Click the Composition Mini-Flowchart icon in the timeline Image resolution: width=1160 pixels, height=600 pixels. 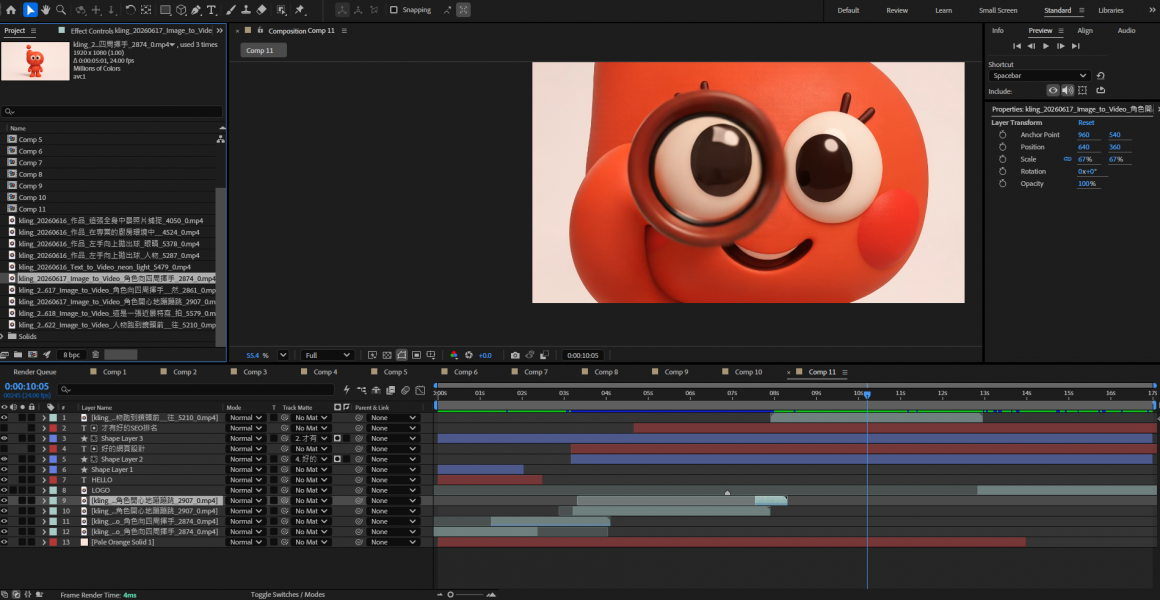click(362, 390)
